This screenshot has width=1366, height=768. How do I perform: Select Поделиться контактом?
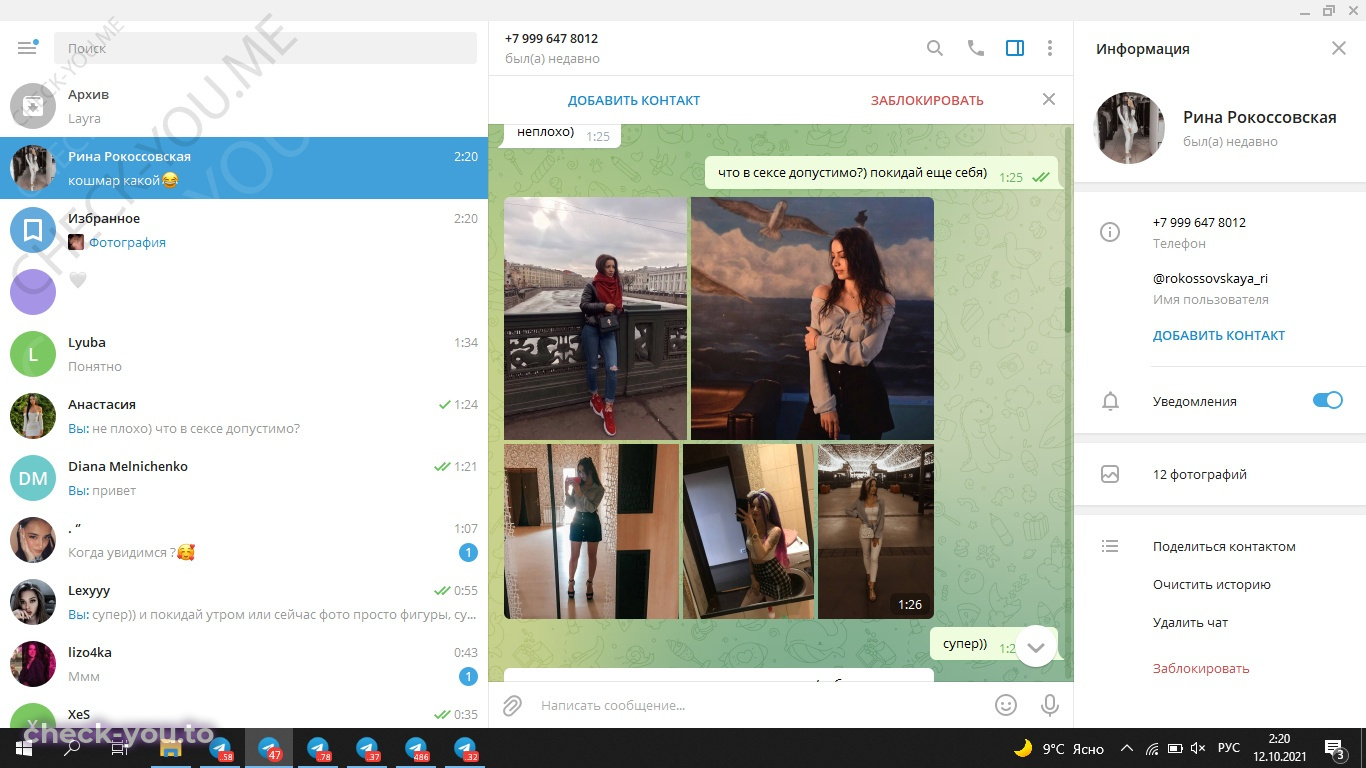[x=1224, y=546]
